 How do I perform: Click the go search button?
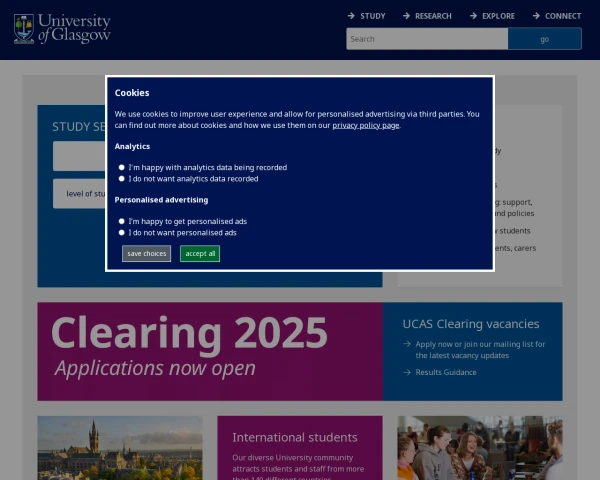(x=545, y=39)
